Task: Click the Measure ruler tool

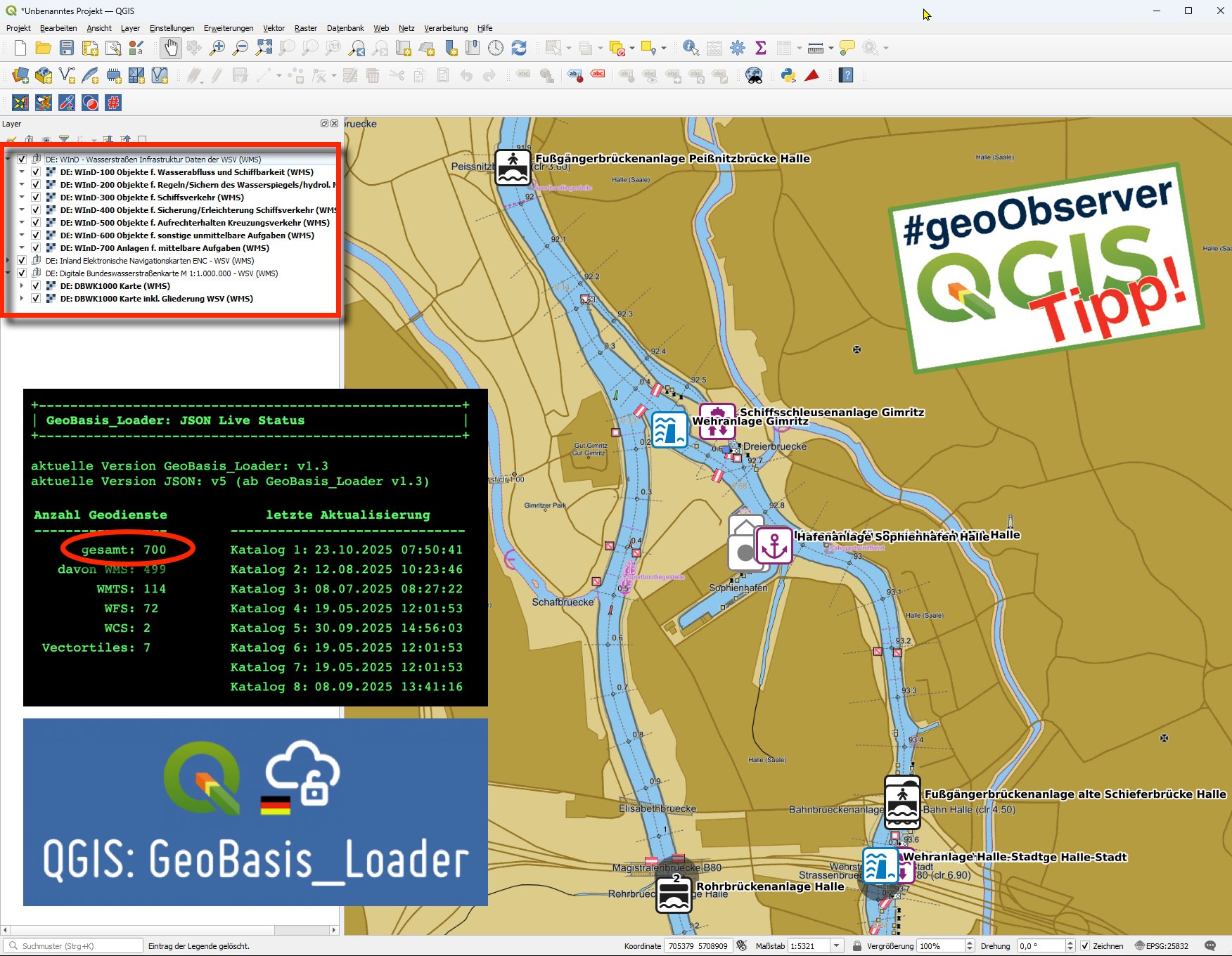Action: [x=816, y=48]
